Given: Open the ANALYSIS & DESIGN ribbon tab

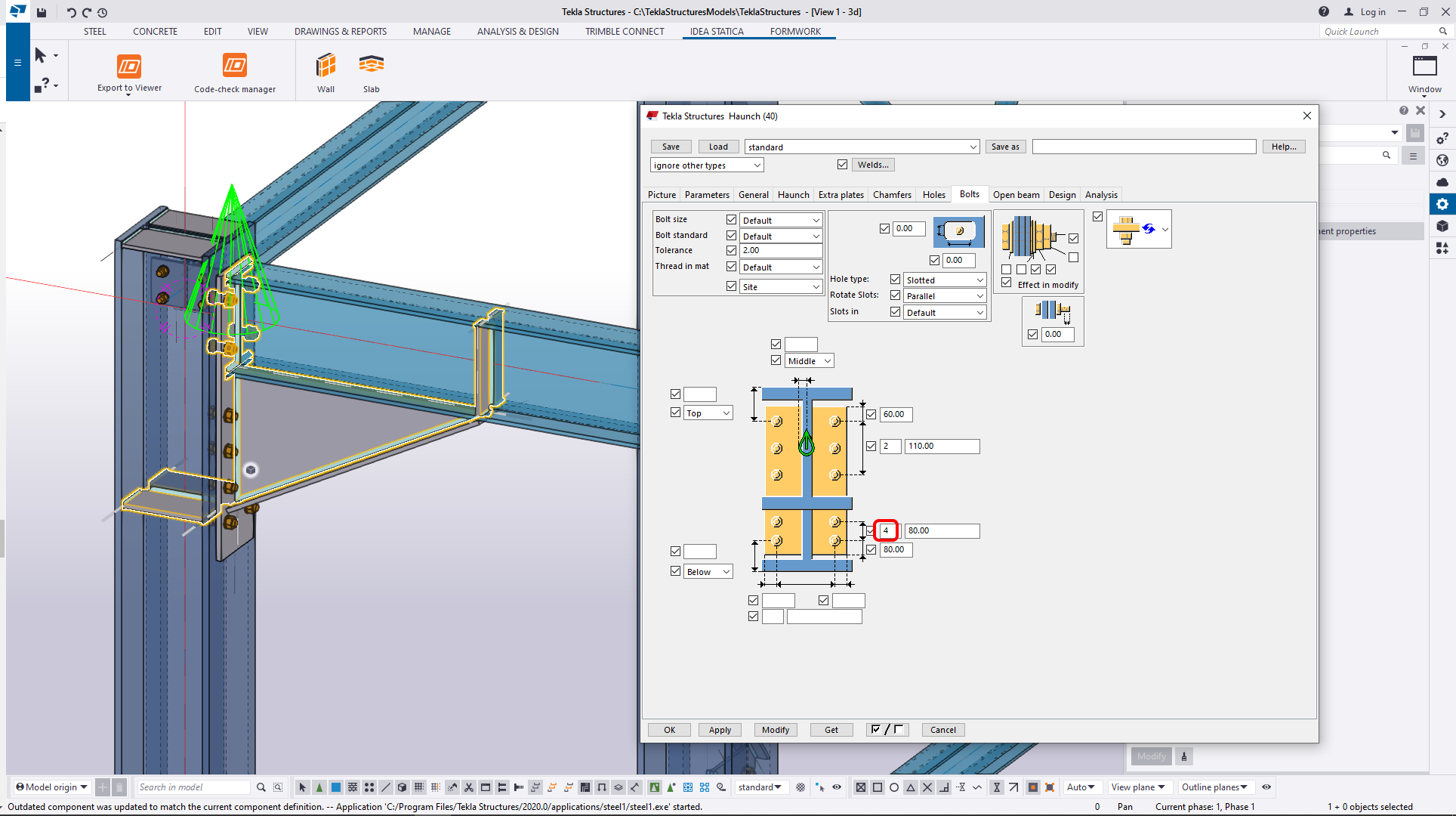Looking at the screenshot, I should pyautogui.click(x=517, y=32).
